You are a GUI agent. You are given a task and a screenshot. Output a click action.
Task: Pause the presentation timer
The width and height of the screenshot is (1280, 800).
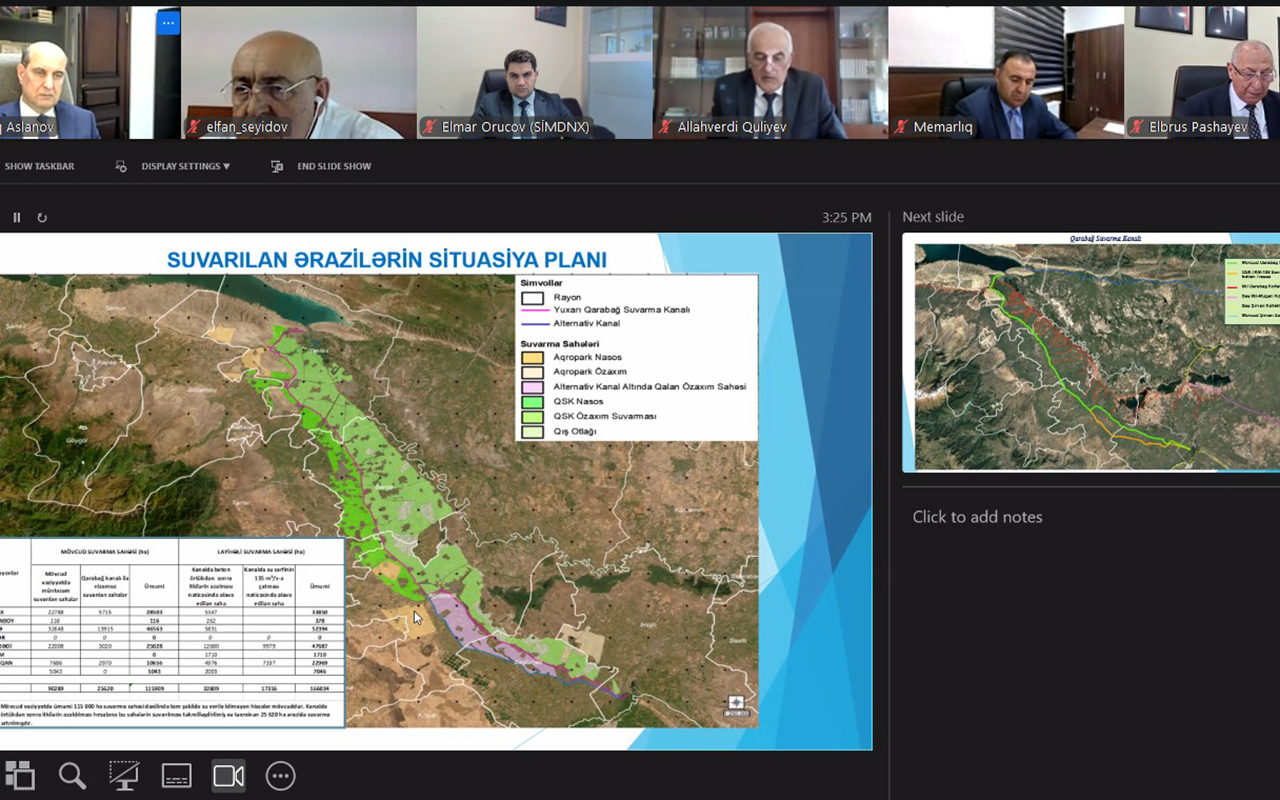coord(17,217)
